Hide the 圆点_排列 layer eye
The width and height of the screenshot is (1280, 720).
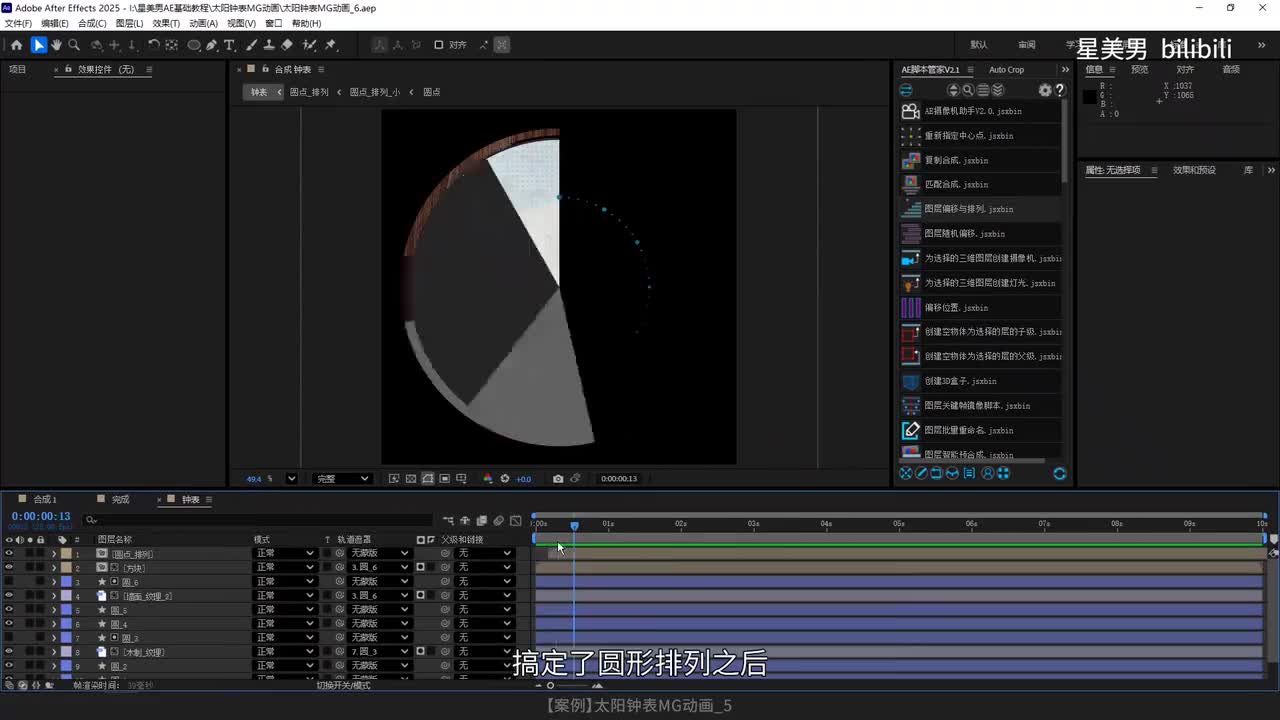click(x=9, y=553)
